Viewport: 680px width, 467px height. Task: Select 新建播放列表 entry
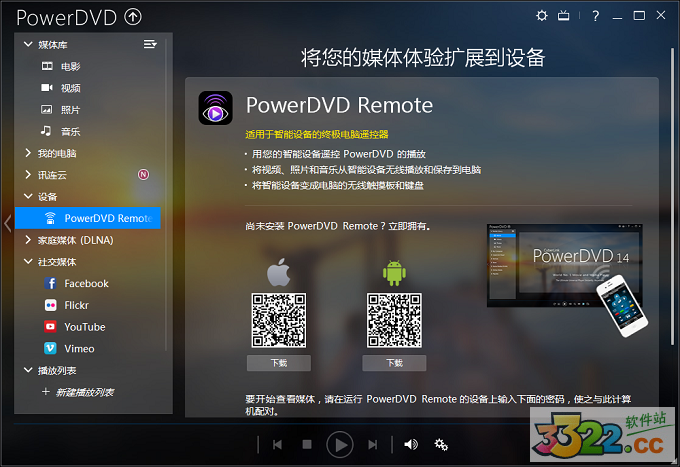(85, 392)
